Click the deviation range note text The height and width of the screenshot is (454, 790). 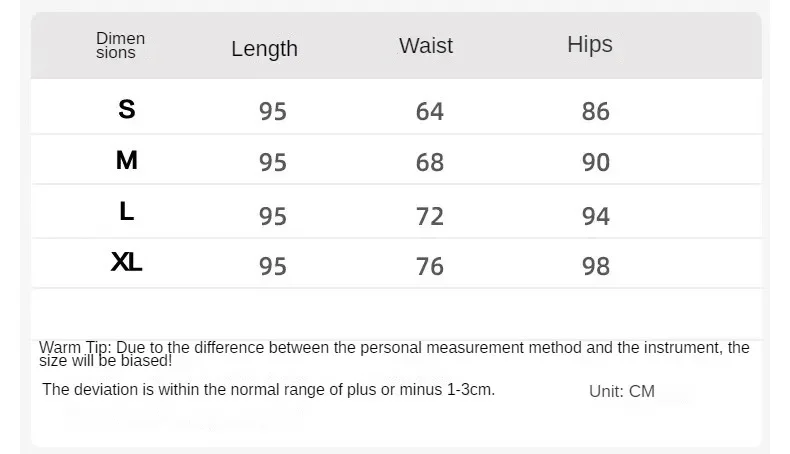point(268,389)
